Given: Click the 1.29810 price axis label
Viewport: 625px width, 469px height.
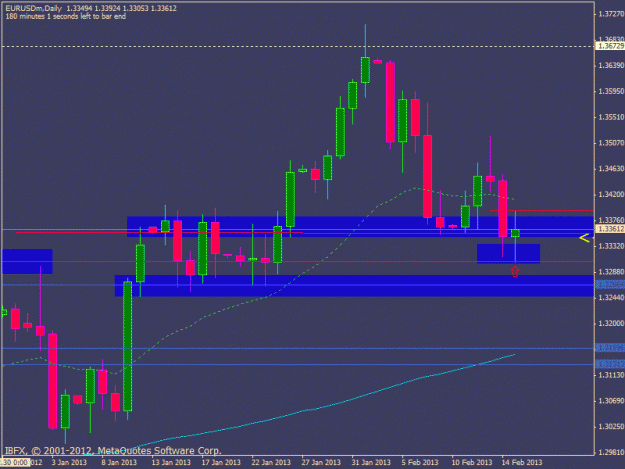Looking at the screenshot, I should point(611,452).
